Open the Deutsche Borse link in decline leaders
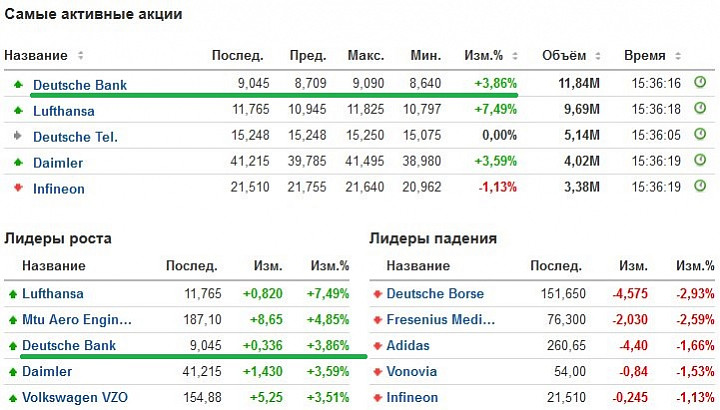 435,293
